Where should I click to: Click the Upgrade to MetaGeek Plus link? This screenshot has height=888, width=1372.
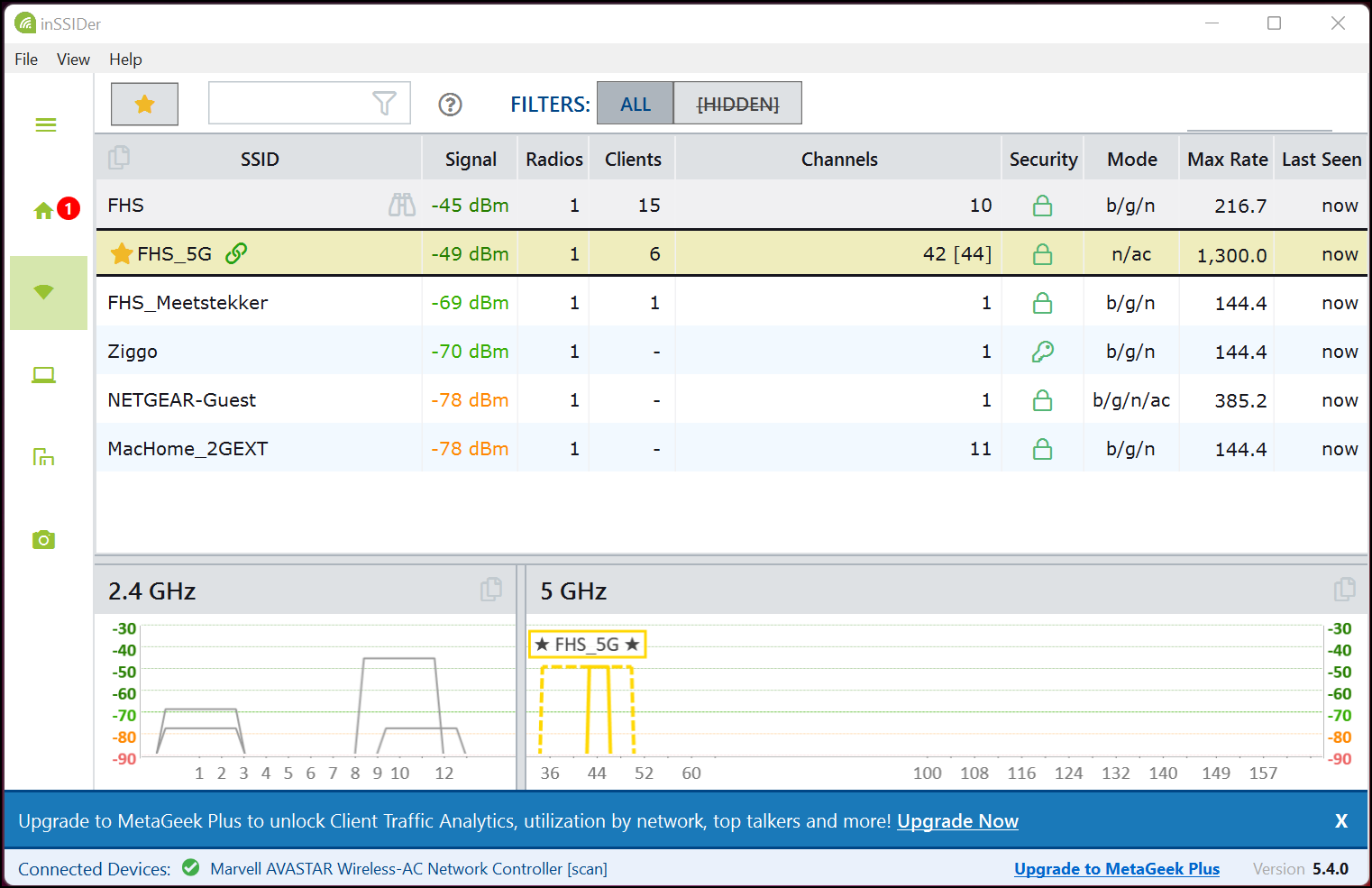pyautogui.click(x=1117, y=869)
